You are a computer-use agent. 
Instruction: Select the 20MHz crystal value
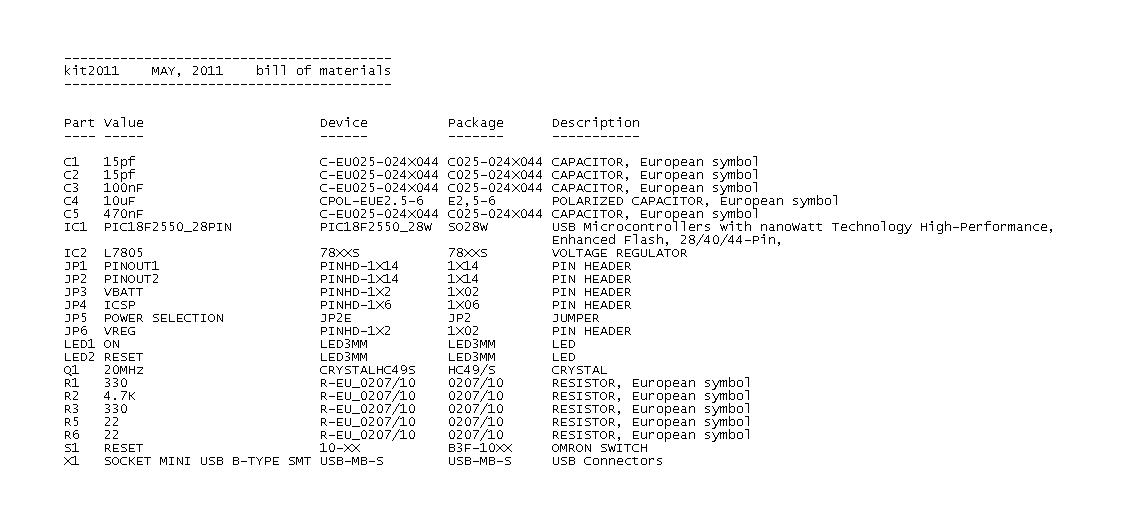click(x=124, y=370)
